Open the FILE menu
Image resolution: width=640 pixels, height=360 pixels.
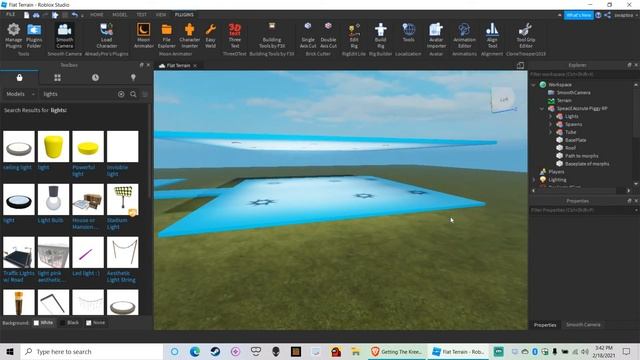coord(11,14)
